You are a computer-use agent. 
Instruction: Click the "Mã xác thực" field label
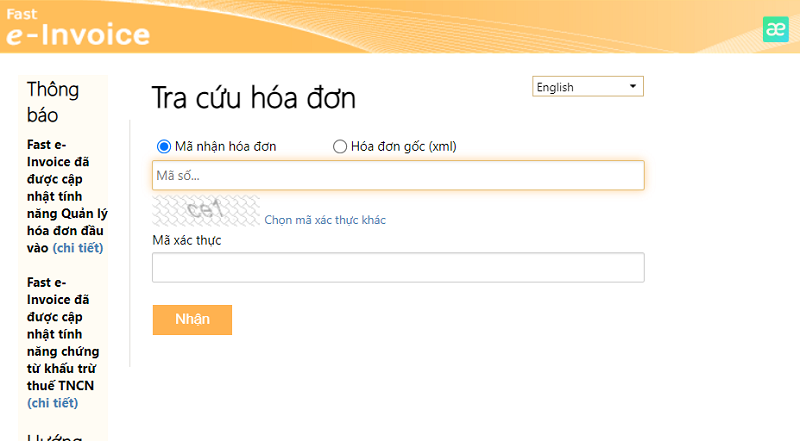186,240
